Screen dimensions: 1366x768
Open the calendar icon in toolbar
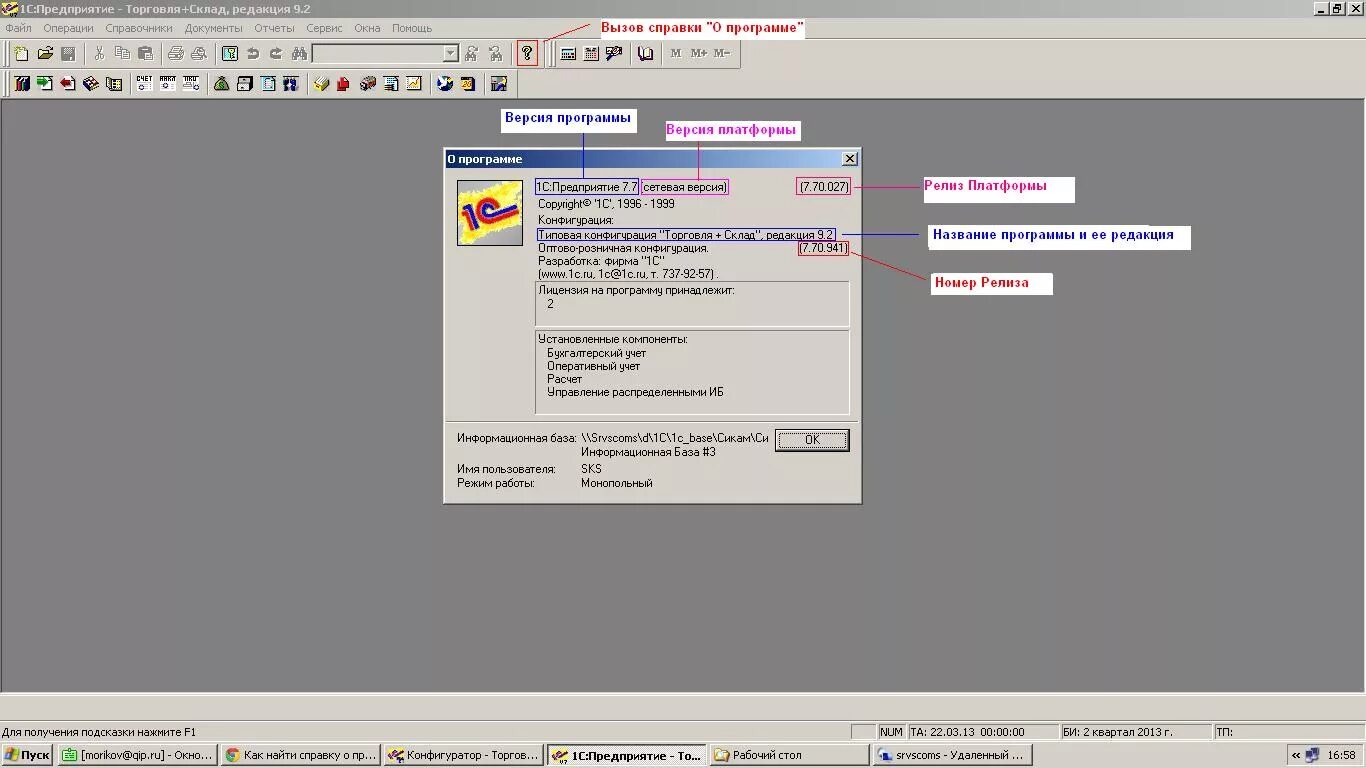(591, 54)
